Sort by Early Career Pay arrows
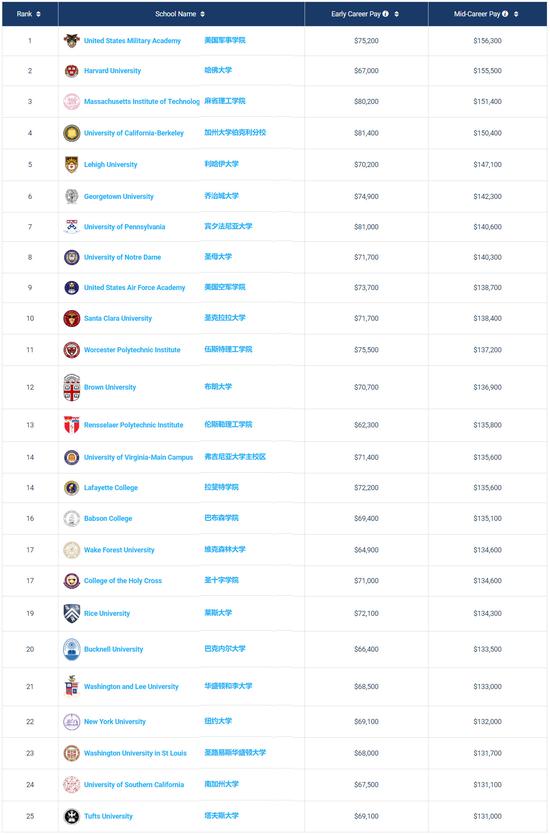This screenshot has width=550, height=835. [397, 14]
